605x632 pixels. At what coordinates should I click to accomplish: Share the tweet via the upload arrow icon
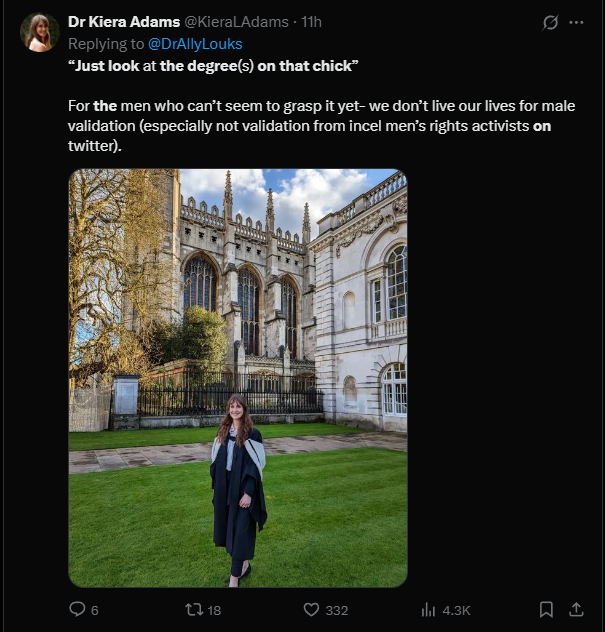pos(576,609)
